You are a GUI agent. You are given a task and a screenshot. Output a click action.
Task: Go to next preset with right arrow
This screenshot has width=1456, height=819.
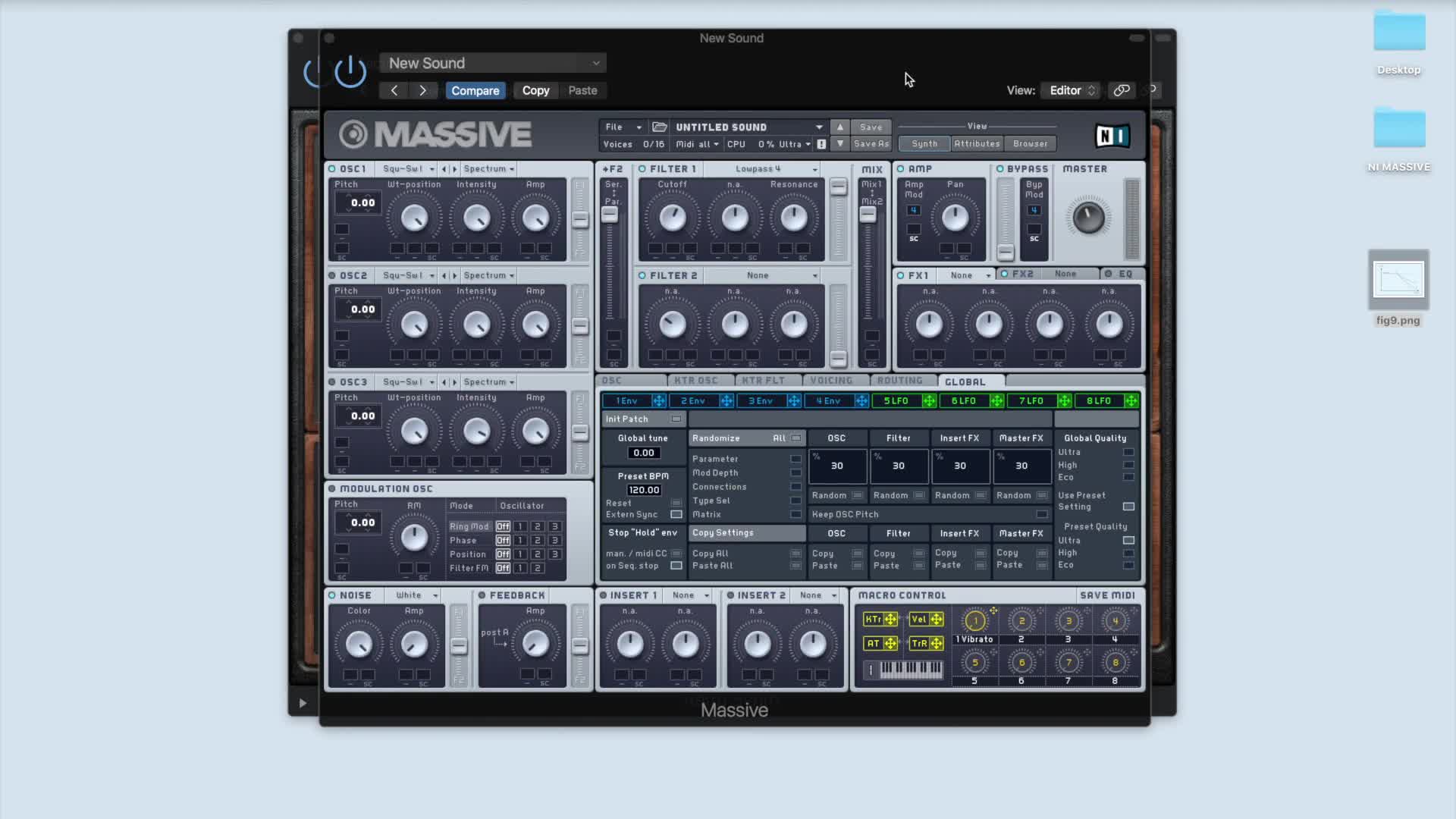(422, 90)
